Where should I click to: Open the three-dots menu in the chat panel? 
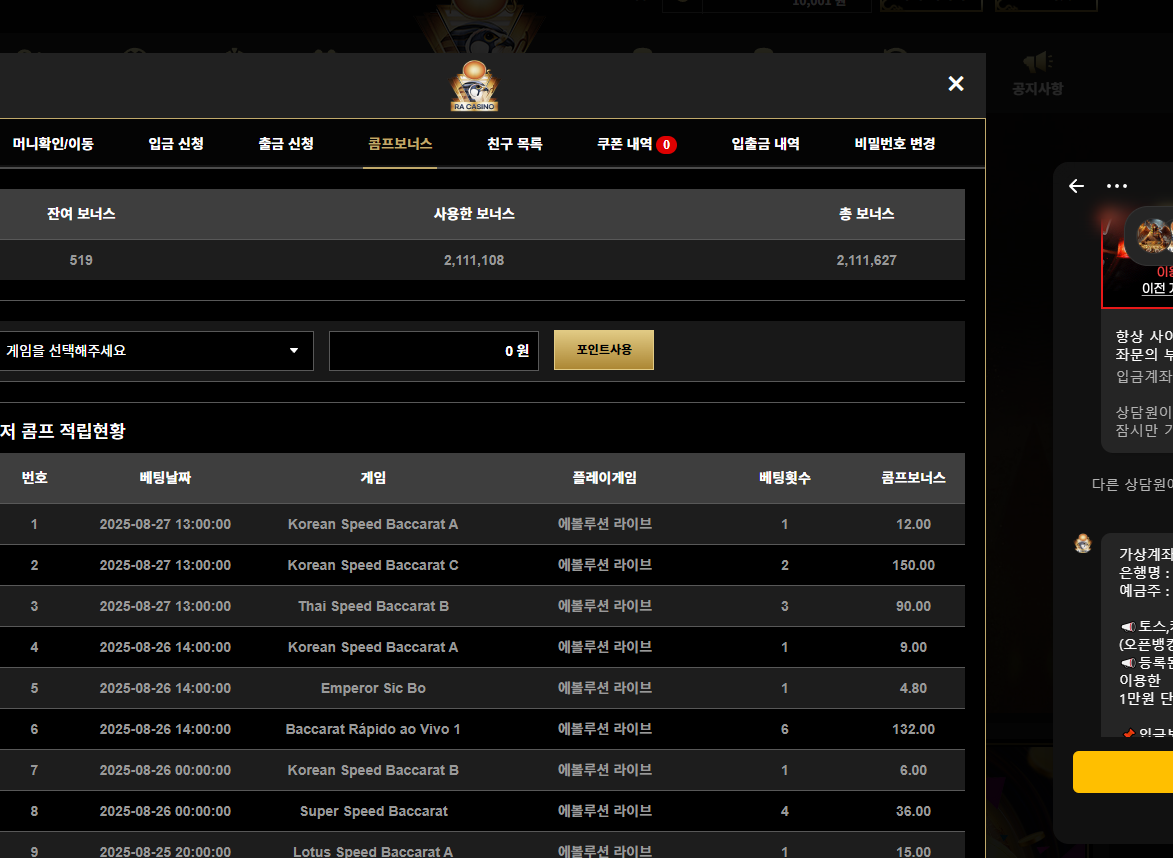[x=1117, y=186]
